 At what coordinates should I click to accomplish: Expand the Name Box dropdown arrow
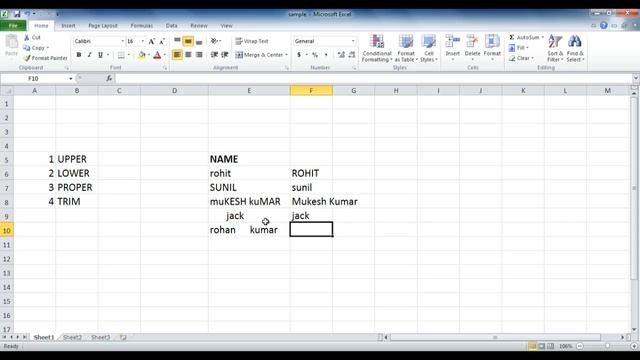pyautogui.click(x=71, y=78)
